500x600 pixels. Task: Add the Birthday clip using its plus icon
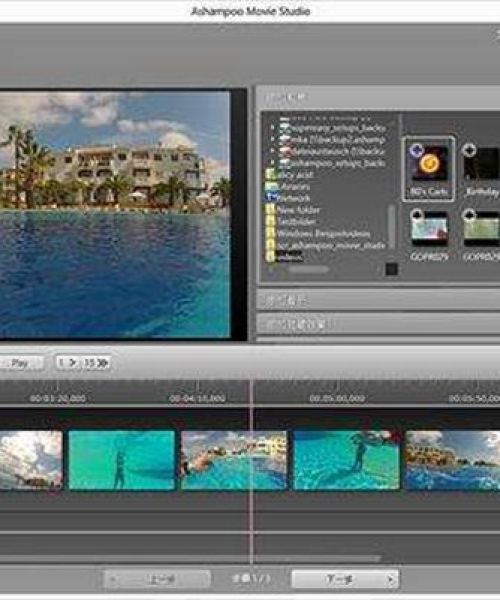(469, 150)
